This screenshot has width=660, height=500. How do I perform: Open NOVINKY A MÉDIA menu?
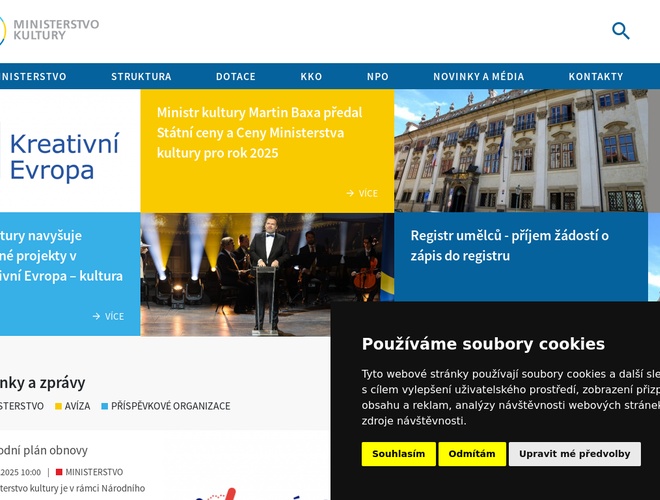coord(478,76)
